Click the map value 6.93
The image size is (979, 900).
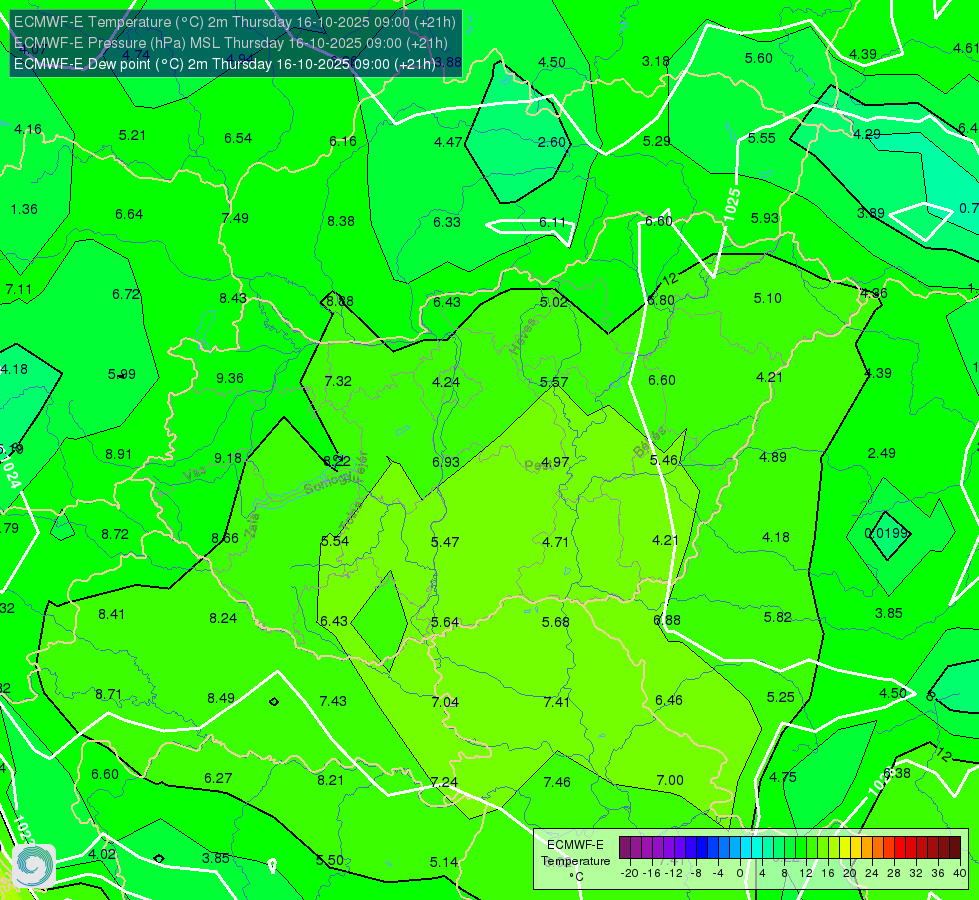click(446, 462)
